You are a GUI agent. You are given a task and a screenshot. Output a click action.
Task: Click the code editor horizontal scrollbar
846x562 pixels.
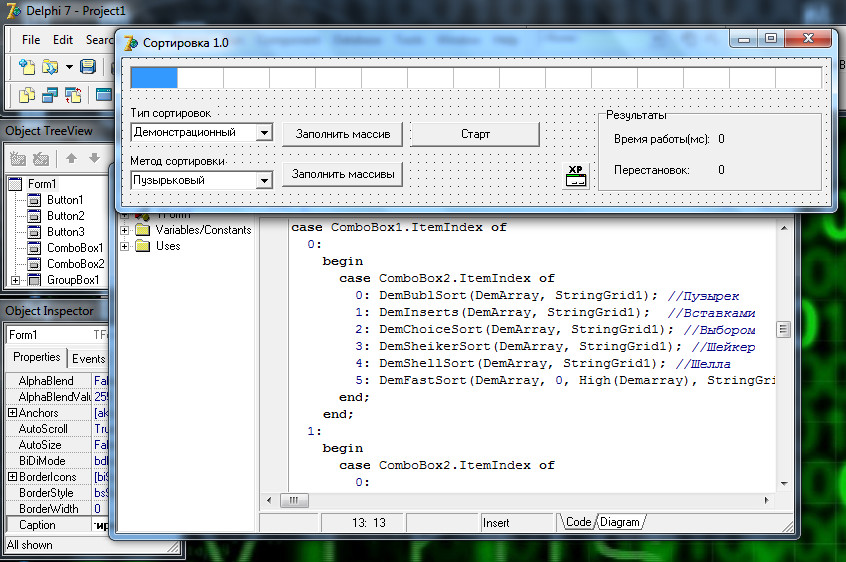coord(520,499)
